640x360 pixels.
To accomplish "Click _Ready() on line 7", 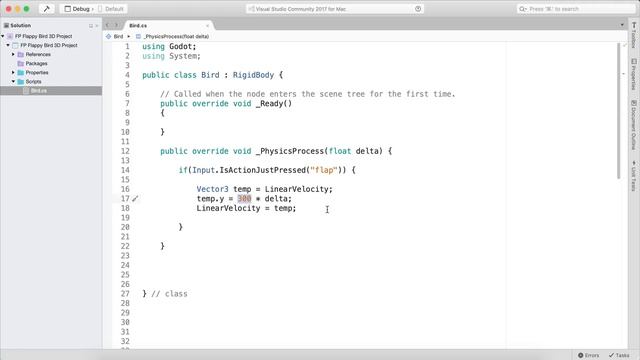I will (x=274, y=104).
